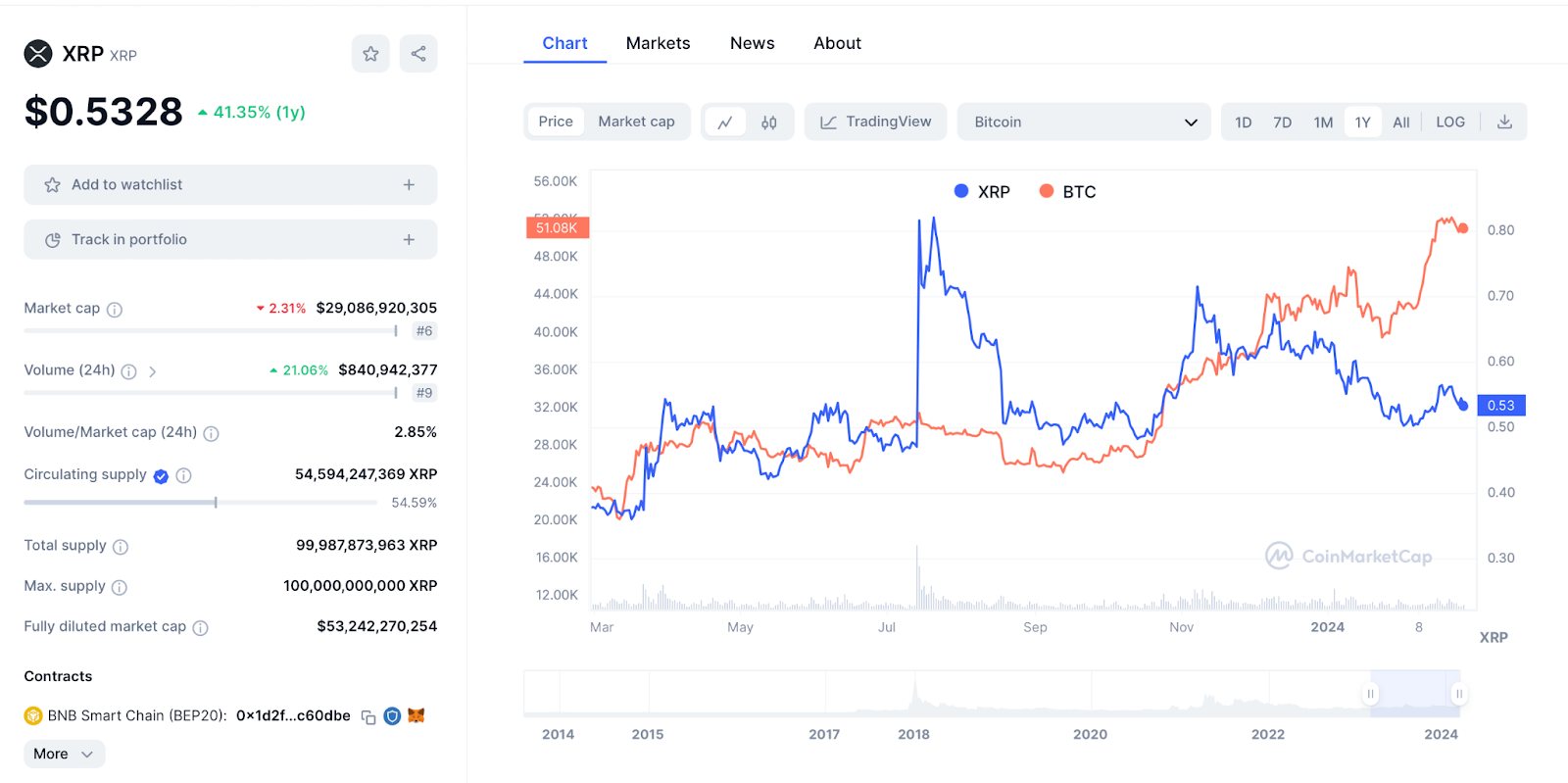Click the right range handle on timeline
This screenshot has width=1568, height=783.
(x=1459, y=694)
